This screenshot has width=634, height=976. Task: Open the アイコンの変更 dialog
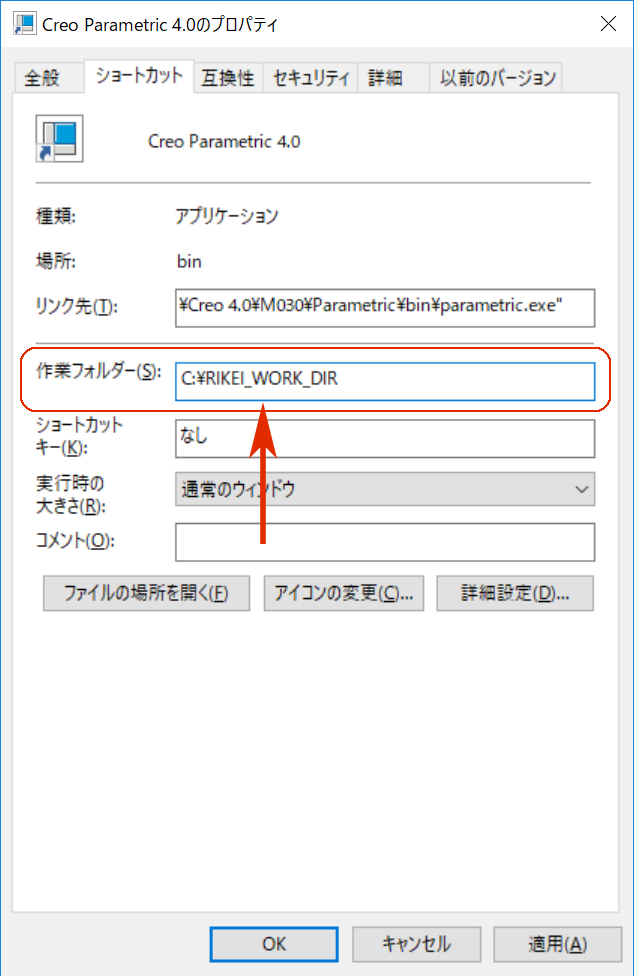[x=344, y=593]
